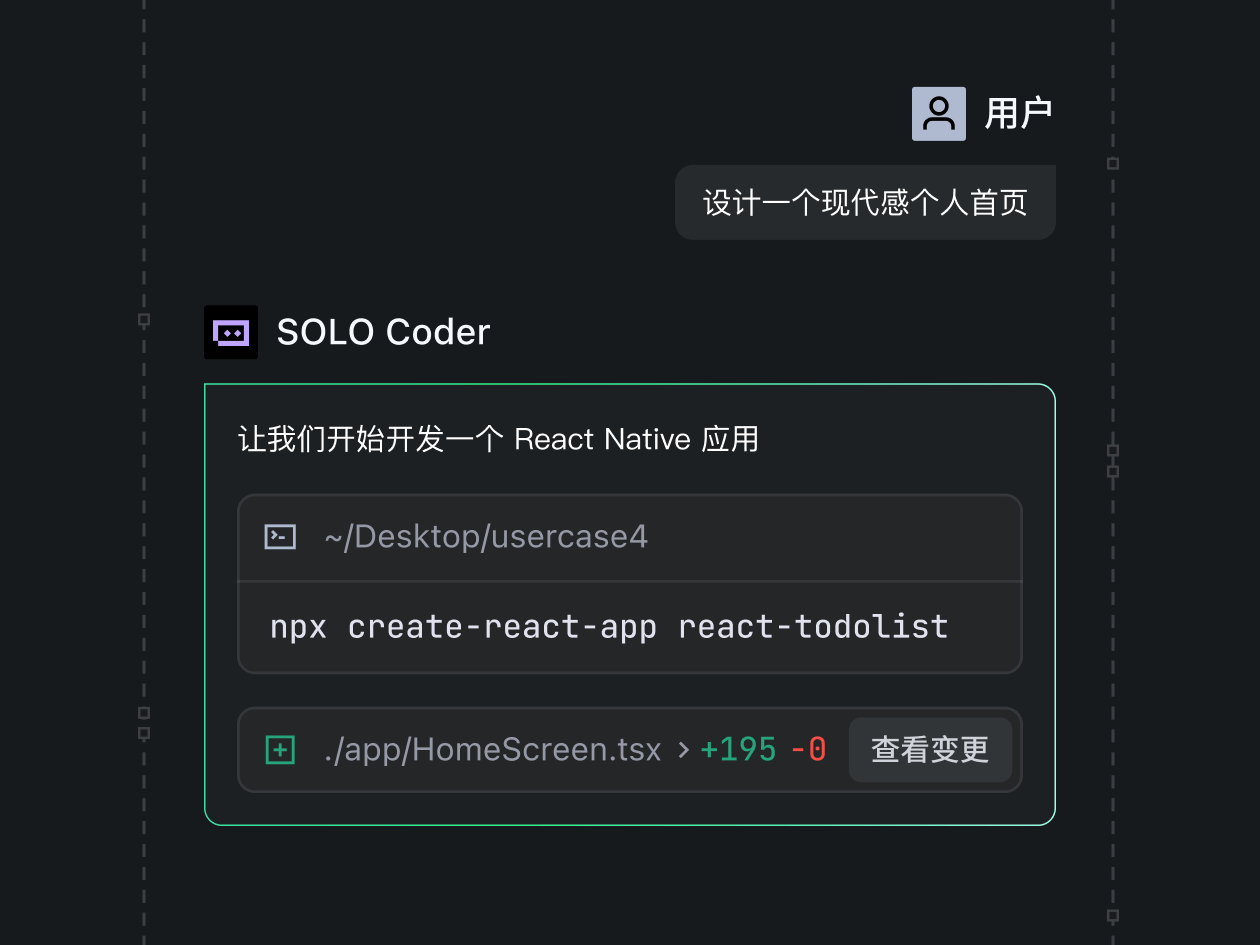The height and width of the screenshot is (945, 1260).
Task: Click the robot face inside the purple badge
Action: pos(230,331)
